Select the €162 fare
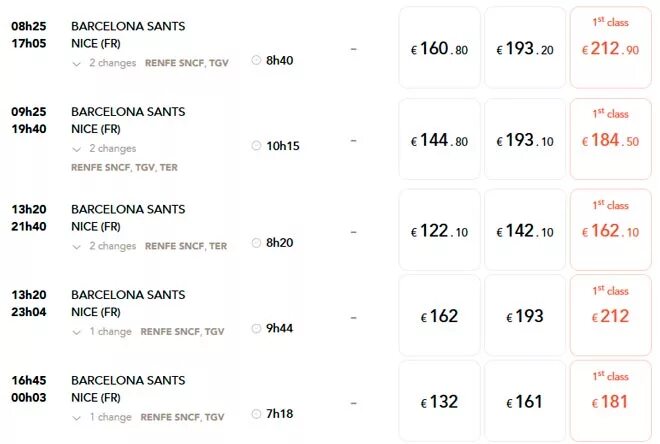 pos(439,315)
